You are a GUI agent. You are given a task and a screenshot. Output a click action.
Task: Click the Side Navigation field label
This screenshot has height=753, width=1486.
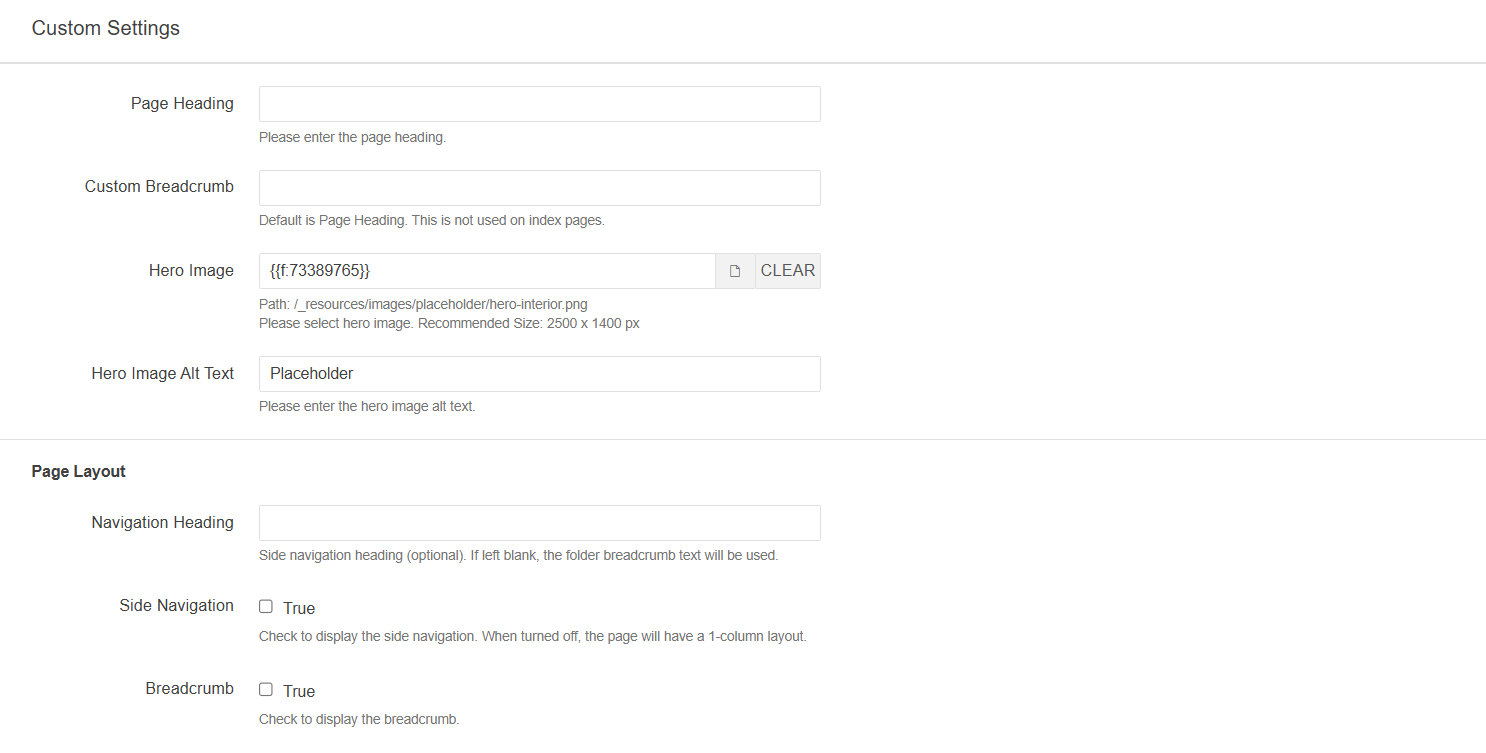tap(176, 605)
